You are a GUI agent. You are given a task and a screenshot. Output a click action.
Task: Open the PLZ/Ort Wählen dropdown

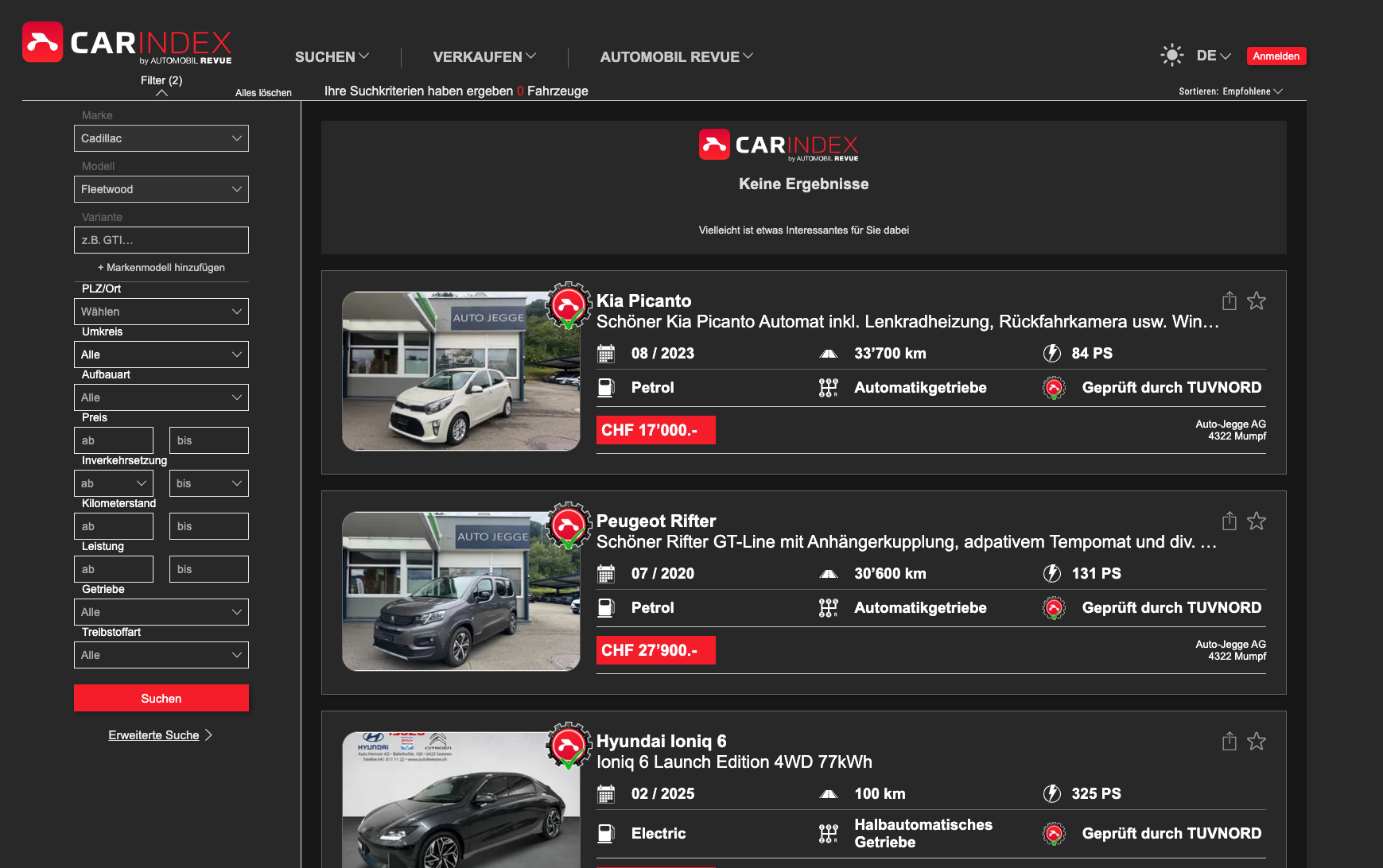[x=161, y=312]
